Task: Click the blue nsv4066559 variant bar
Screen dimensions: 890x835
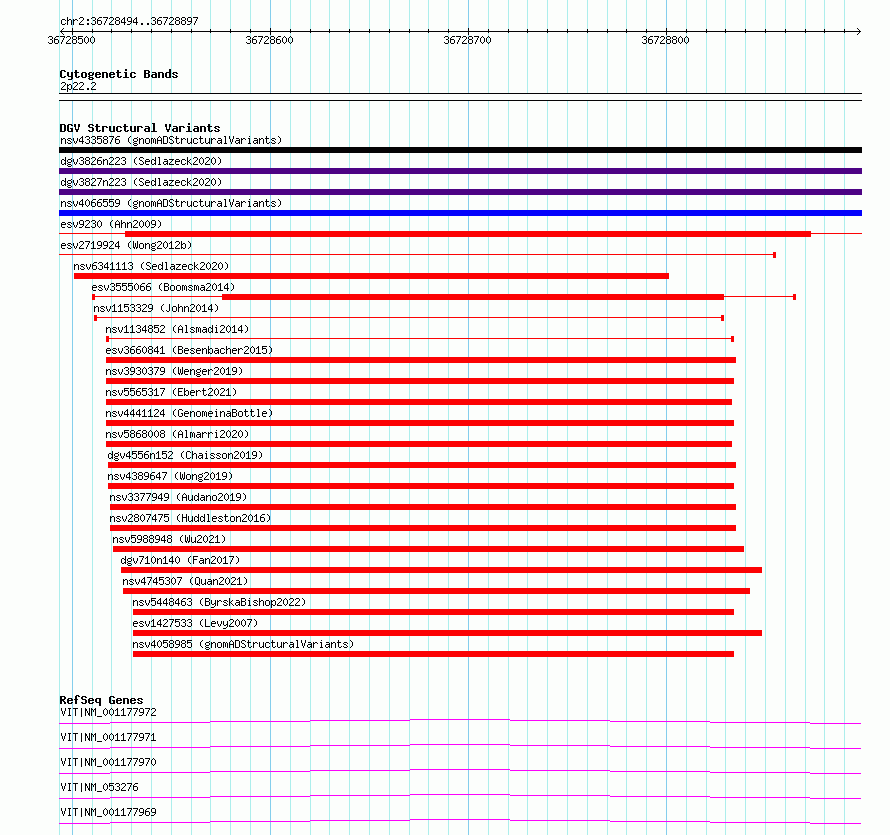Action: 460,213
